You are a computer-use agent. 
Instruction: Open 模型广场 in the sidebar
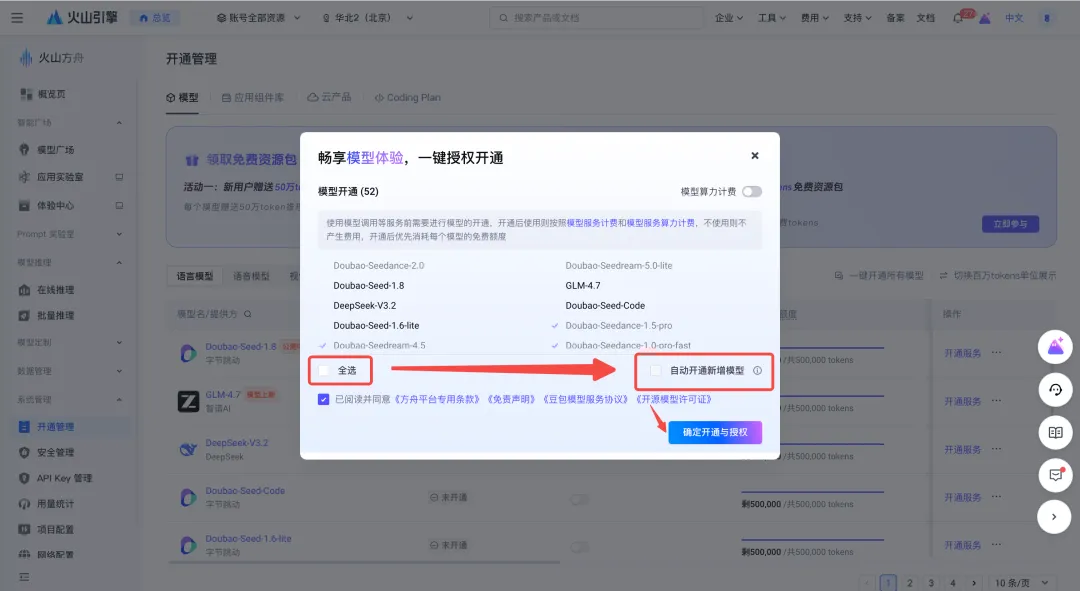(x=56, y=149)
